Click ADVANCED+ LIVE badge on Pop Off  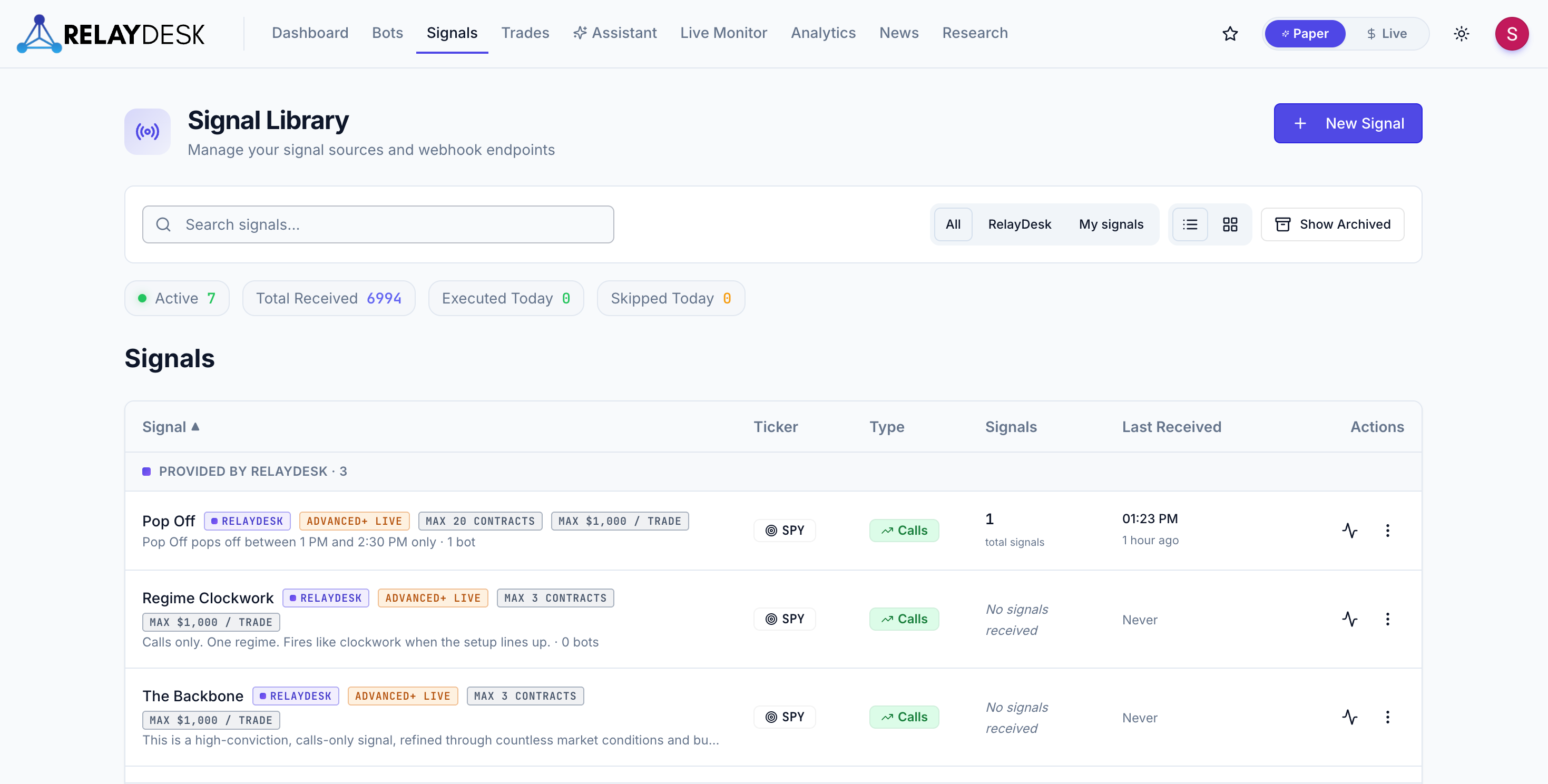tap(355, 522)
